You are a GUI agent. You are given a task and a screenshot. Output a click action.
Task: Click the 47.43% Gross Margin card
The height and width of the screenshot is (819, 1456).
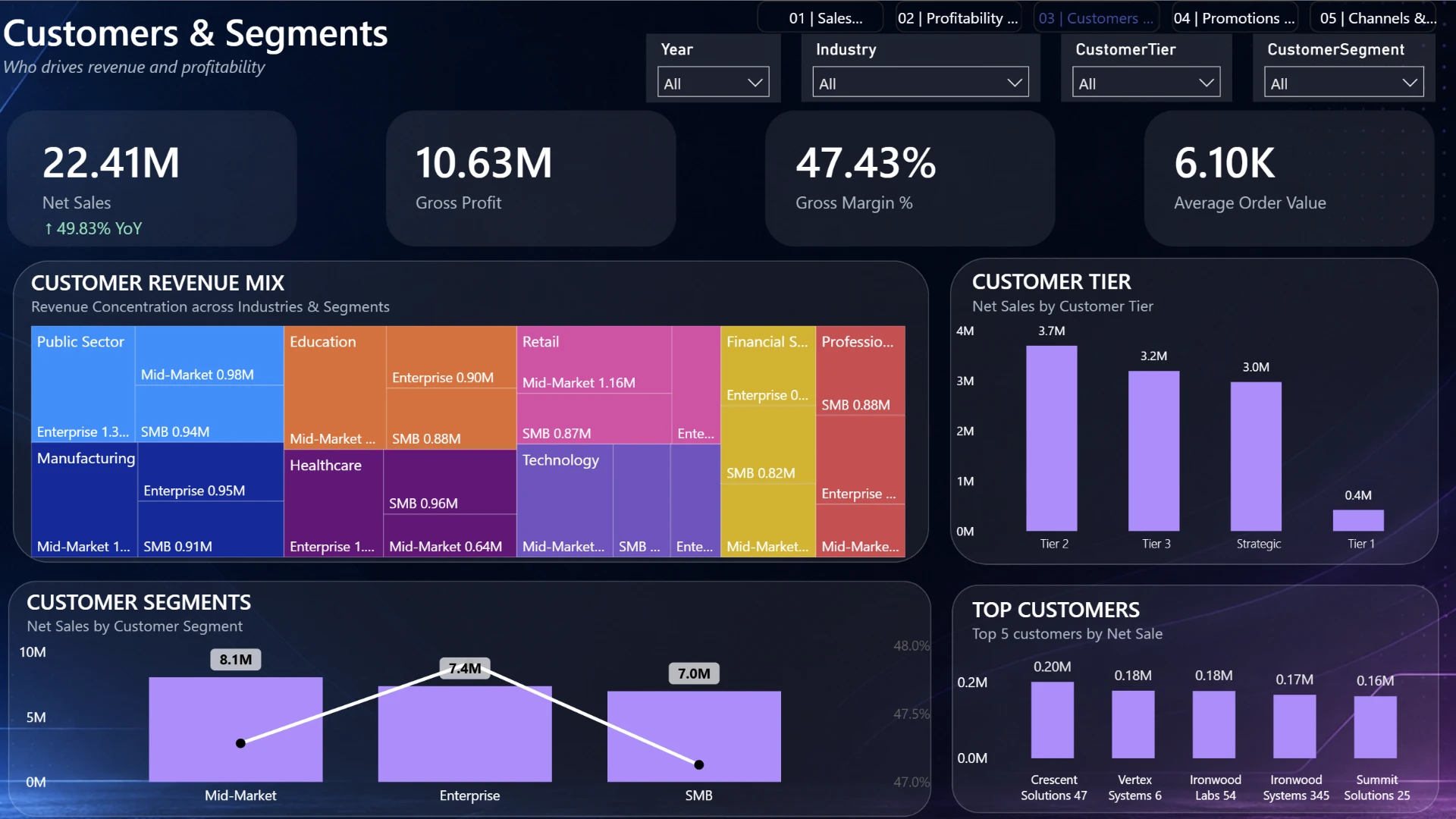(x=910, y=179)
